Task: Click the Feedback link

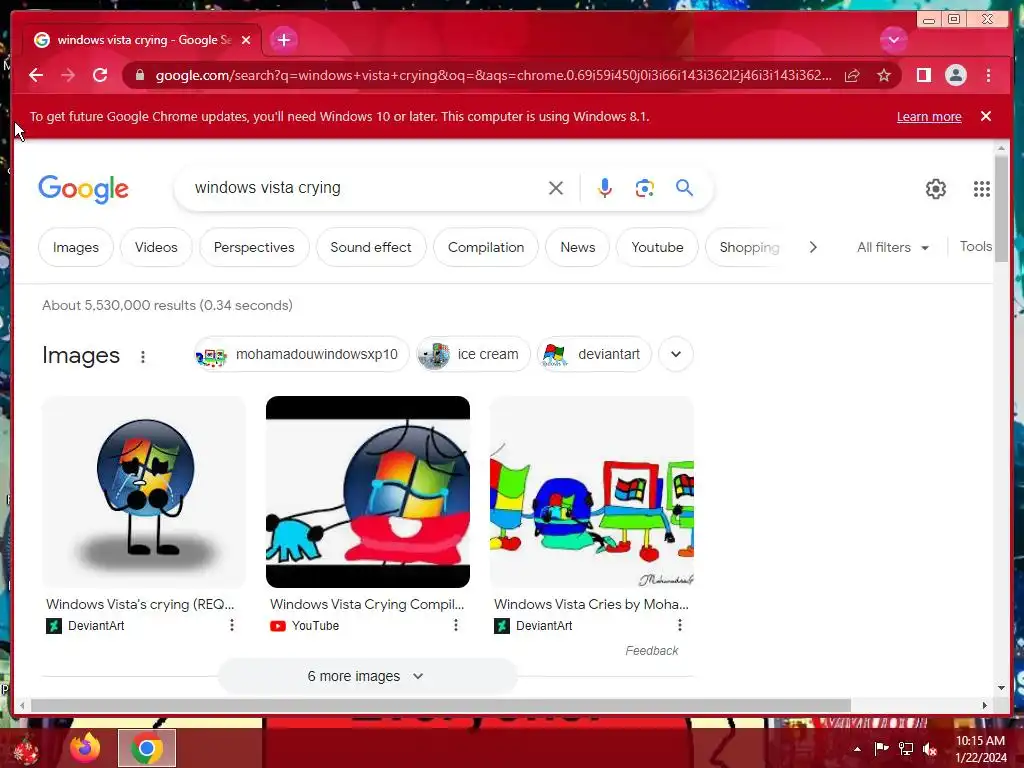Action: coord(652,650)
